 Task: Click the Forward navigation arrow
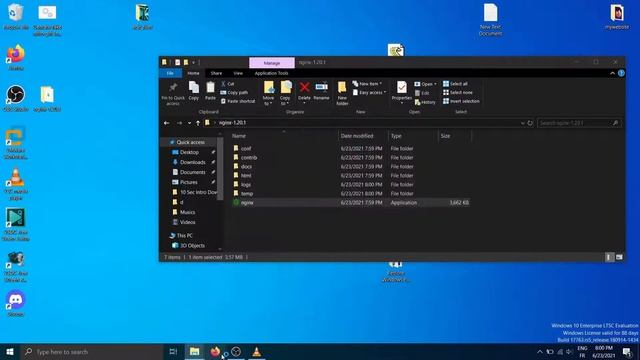click(179, 123)
